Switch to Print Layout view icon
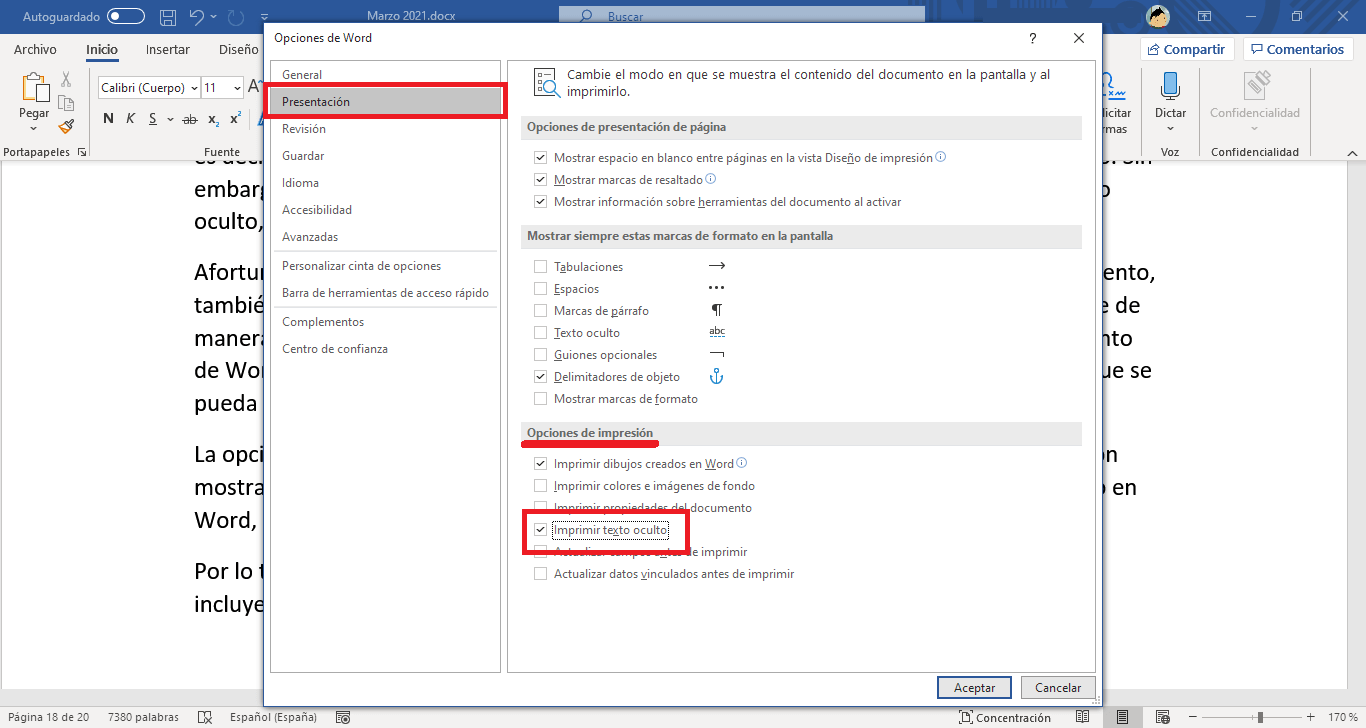Screen dimensions: 1366x728 coord(1123,717)
